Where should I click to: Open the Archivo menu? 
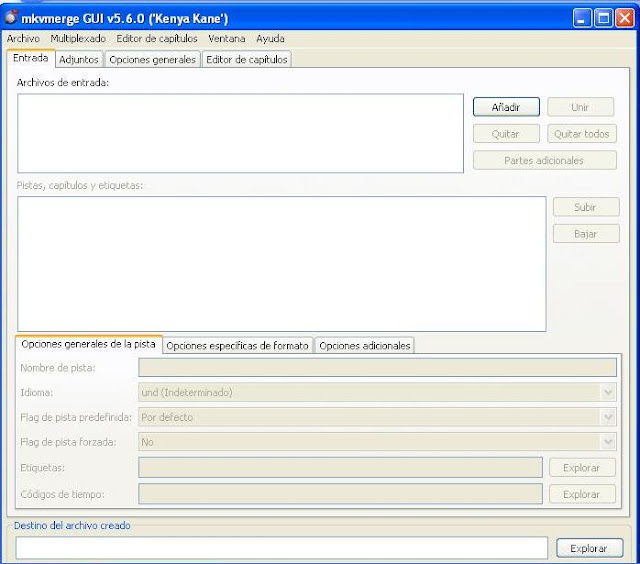(x=23, y=39)
